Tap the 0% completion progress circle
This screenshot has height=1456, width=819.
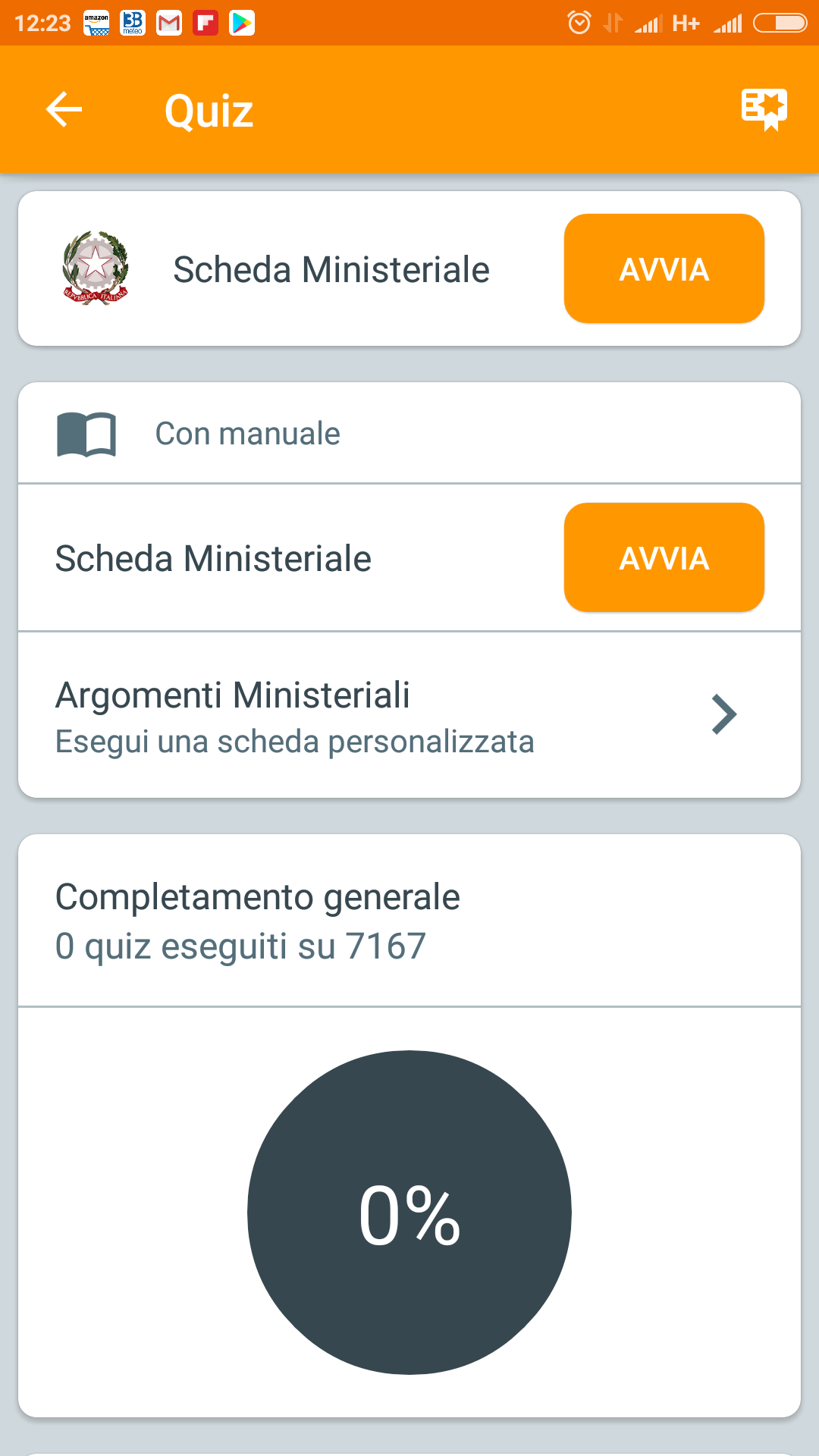coord(409,1212)
